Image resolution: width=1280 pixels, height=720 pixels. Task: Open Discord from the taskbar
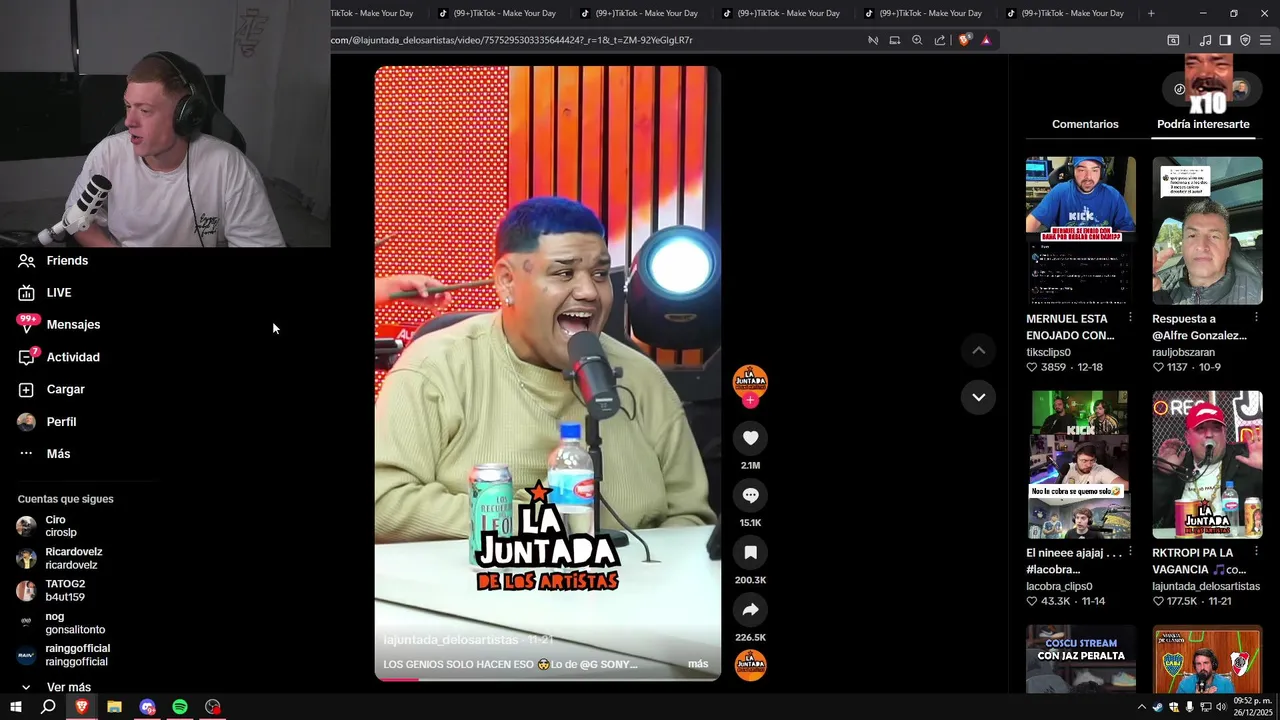coord(147,707)
